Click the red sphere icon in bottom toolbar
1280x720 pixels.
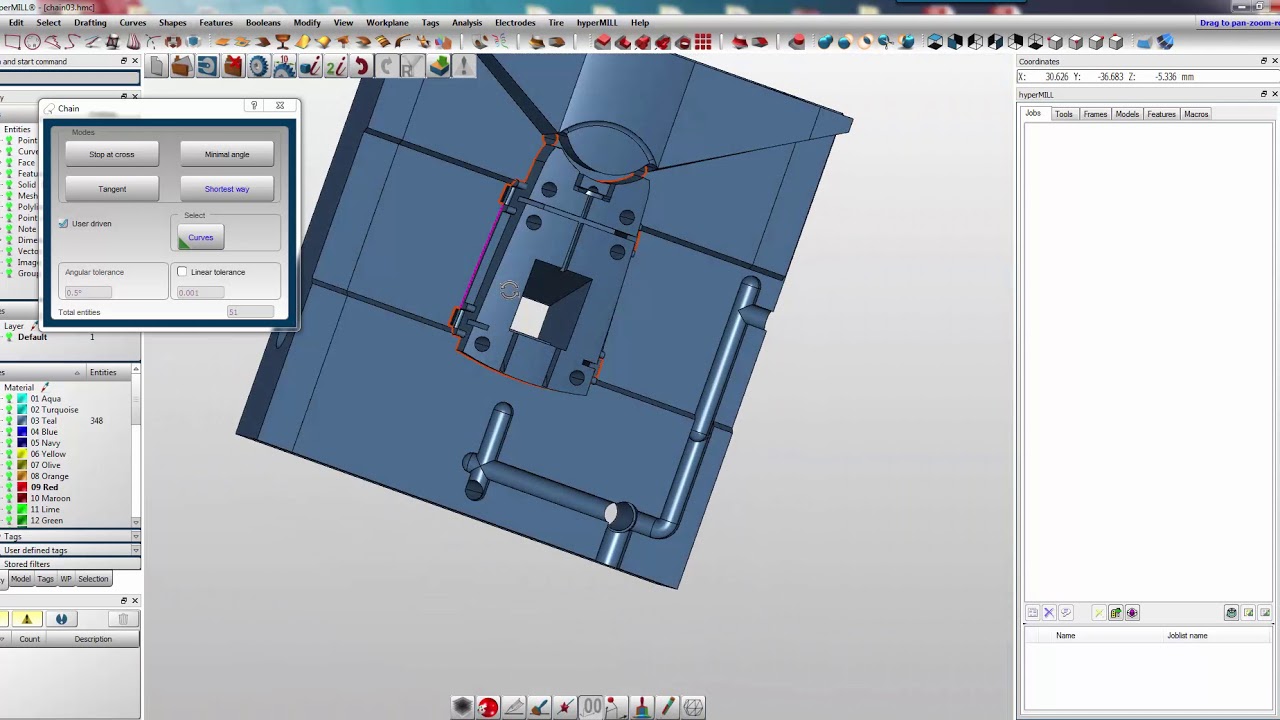487,708
